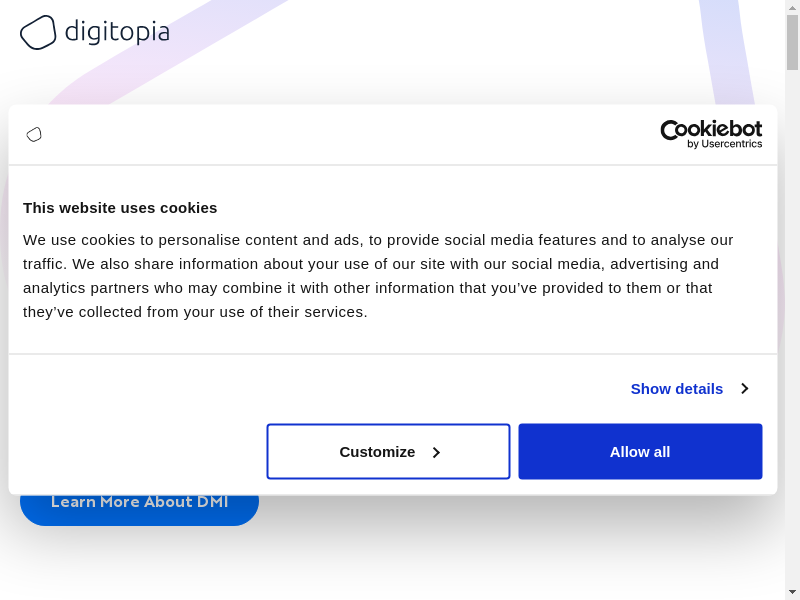Click the "by Usercentrics" text under Cookiebot
The width and height of the screenshot is (800, 600).
click(x=724, y=144)
